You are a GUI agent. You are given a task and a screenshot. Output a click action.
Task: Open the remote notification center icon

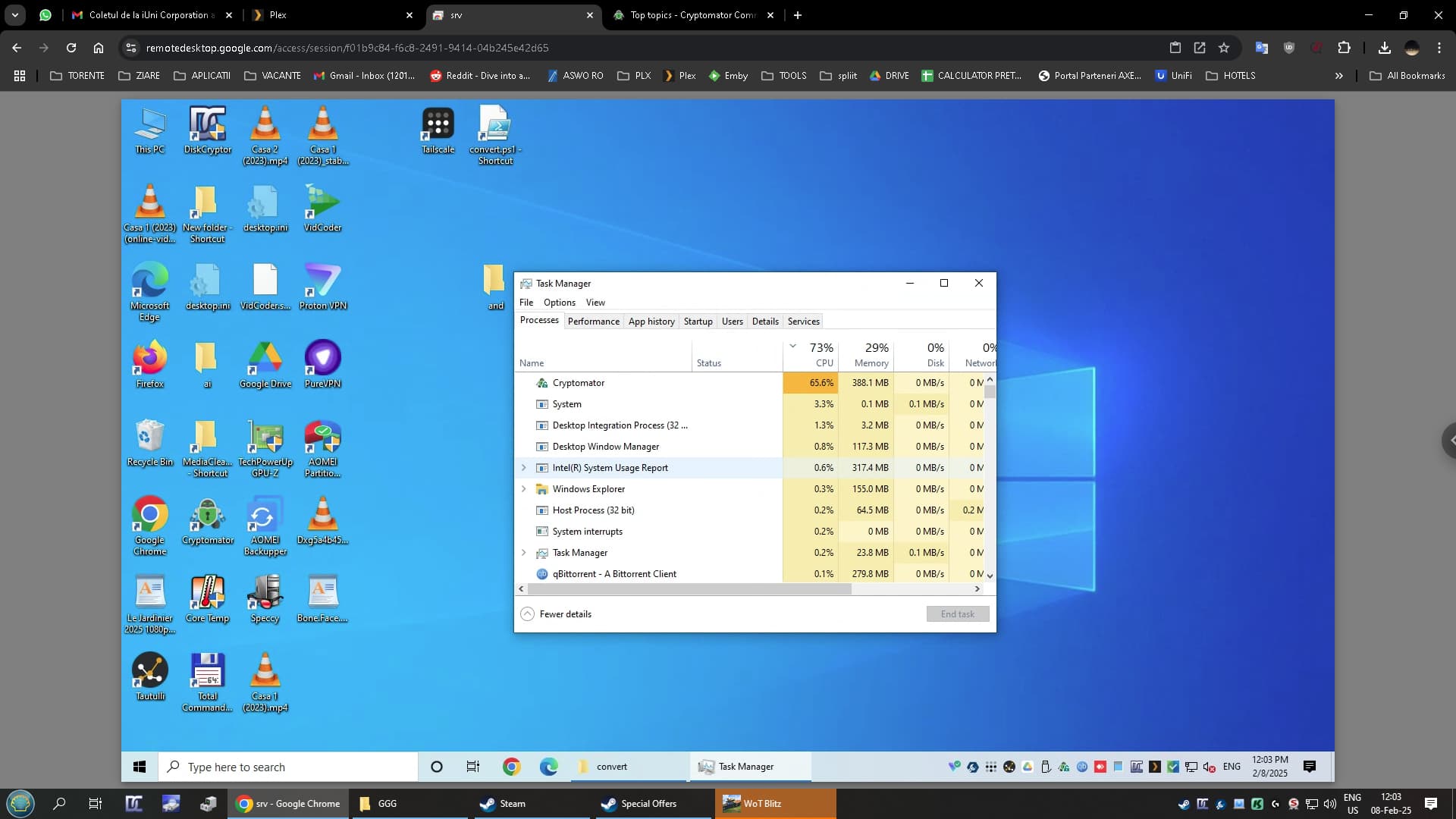(x=1310, y=767)
